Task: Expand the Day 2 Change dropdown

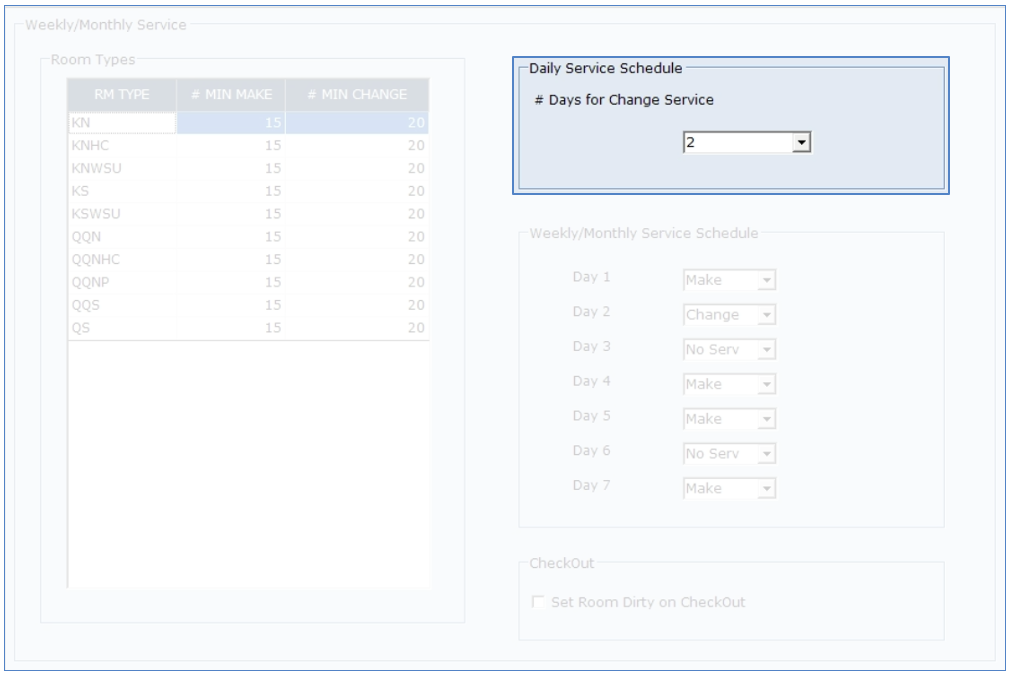Action: [x=766, y=316]
